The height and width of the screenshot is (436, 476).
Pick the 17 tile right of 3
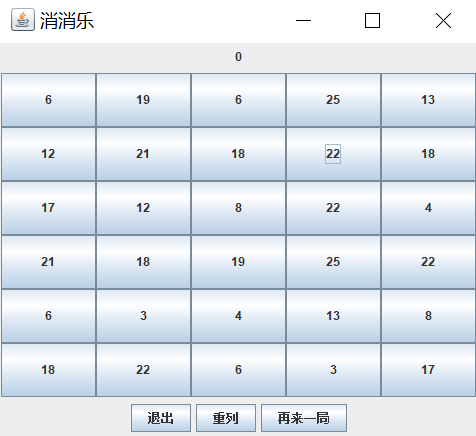click(428, 370)
